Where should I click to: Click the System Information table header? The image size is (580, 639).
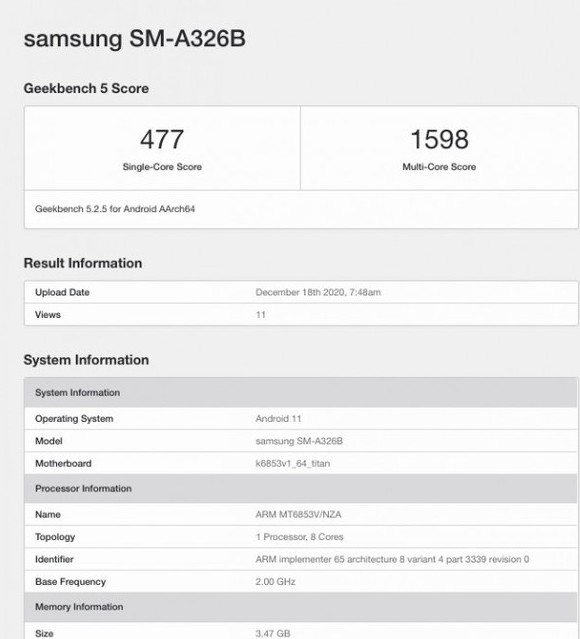coord(301,392)
